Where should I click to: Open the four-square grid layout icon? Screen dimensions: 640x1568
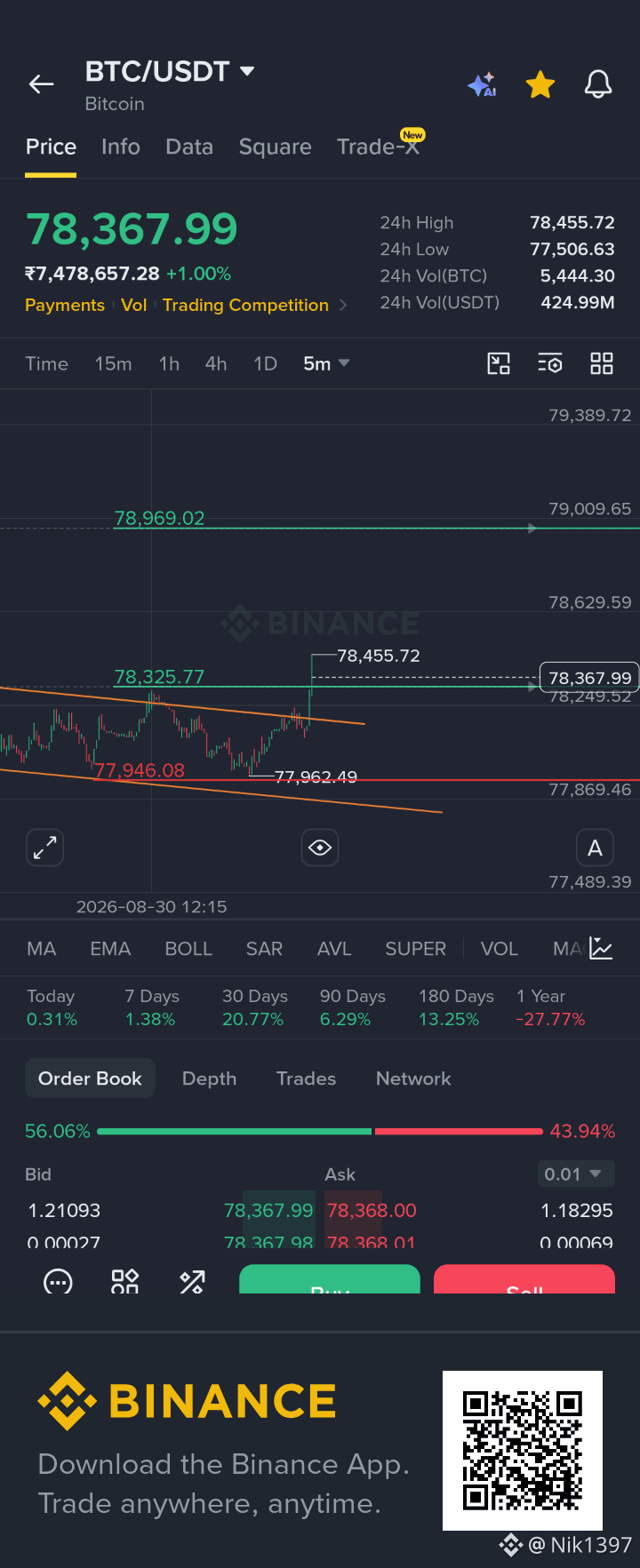[x=602, y=363]
